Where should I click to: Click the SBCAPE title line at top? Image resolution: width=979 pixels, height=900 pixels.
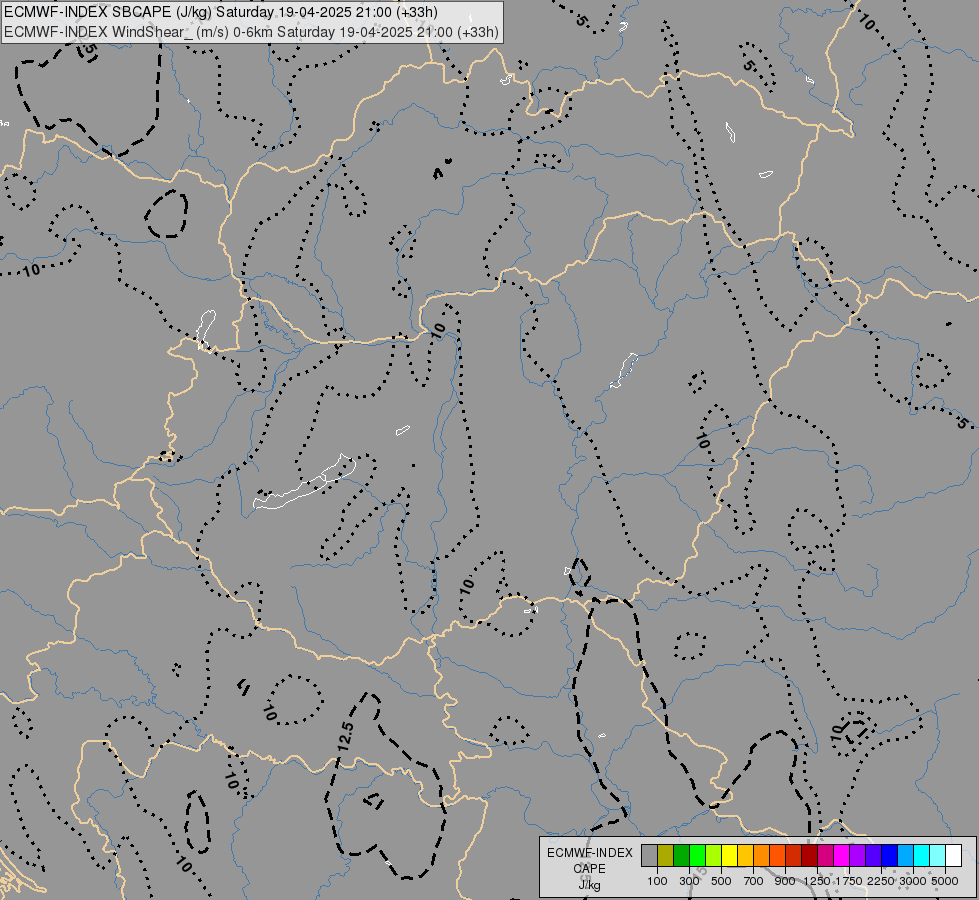click(221, 12)
